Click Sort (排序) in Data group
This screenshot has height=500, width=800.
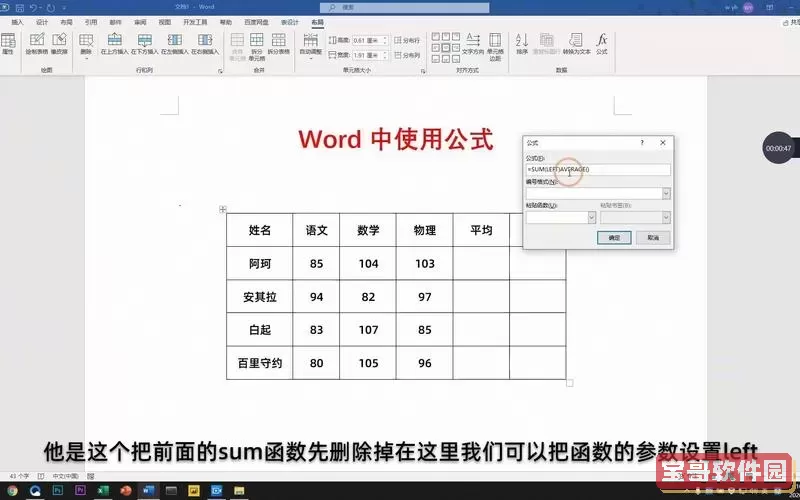[x=521, y=44]
